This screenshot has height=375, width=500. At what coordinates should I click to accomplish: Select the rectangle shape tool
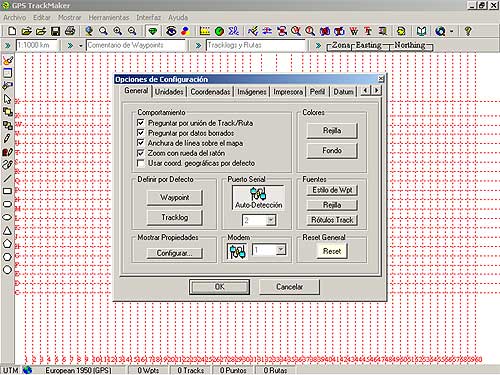tap(7, 191)
